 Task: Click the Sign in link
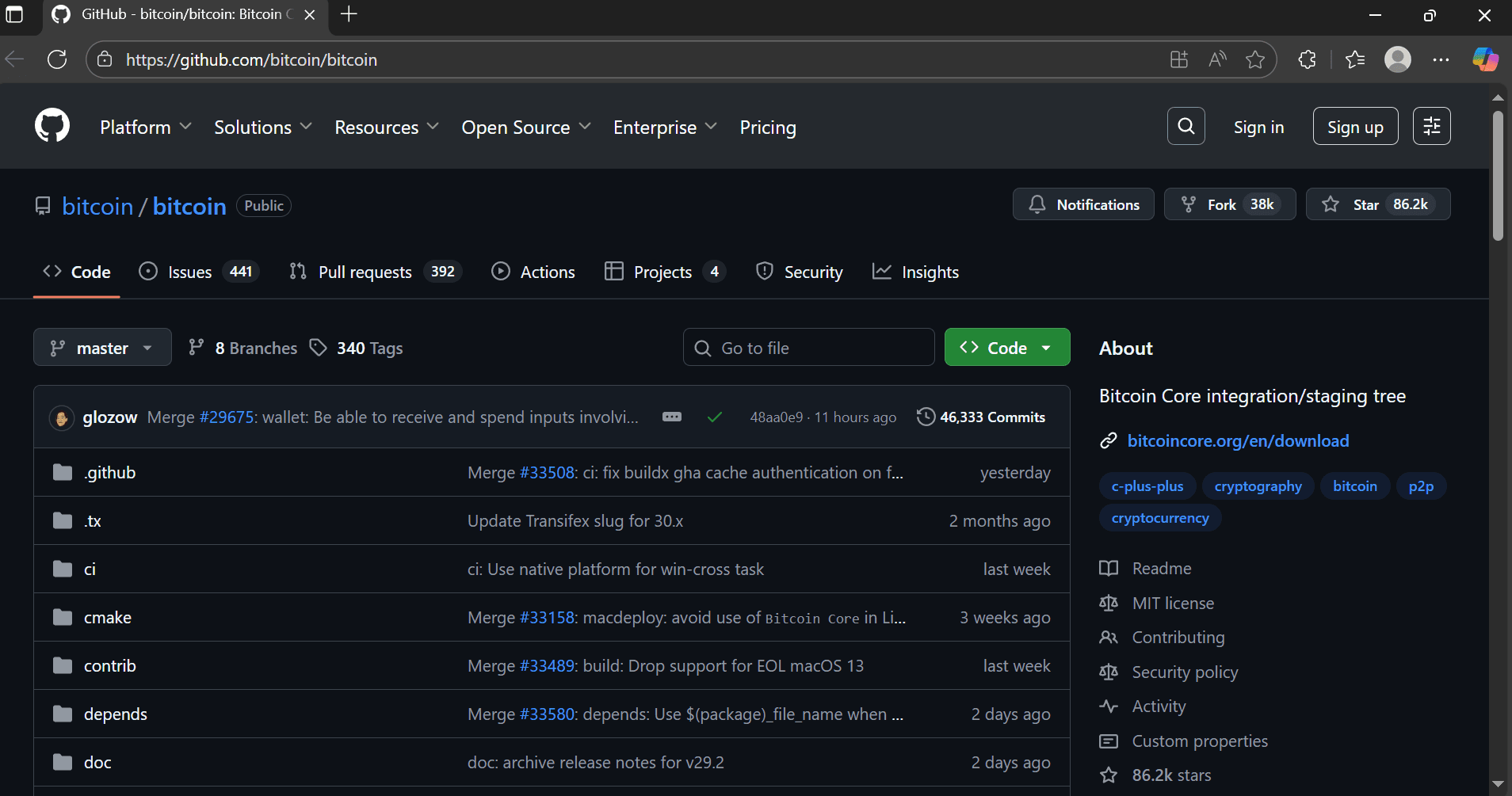(1258, 128)
